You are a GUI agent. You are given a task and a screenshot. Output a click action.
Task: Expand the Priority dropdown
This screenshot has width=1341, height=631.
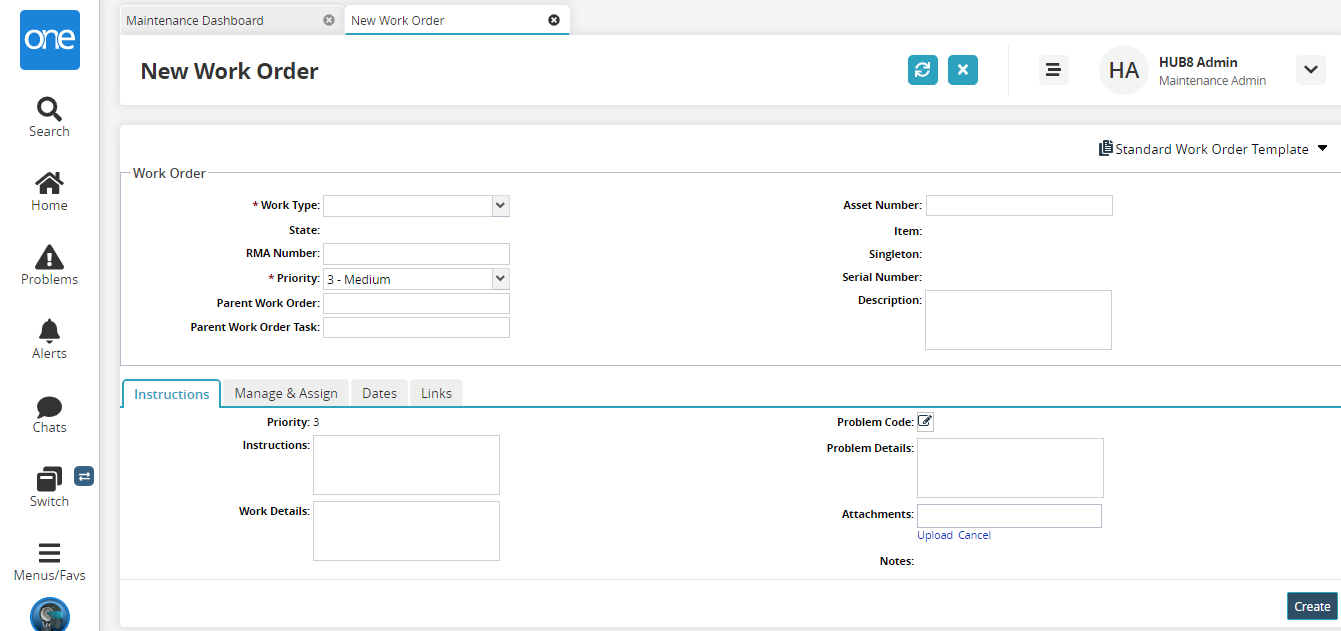pos(501,279)
